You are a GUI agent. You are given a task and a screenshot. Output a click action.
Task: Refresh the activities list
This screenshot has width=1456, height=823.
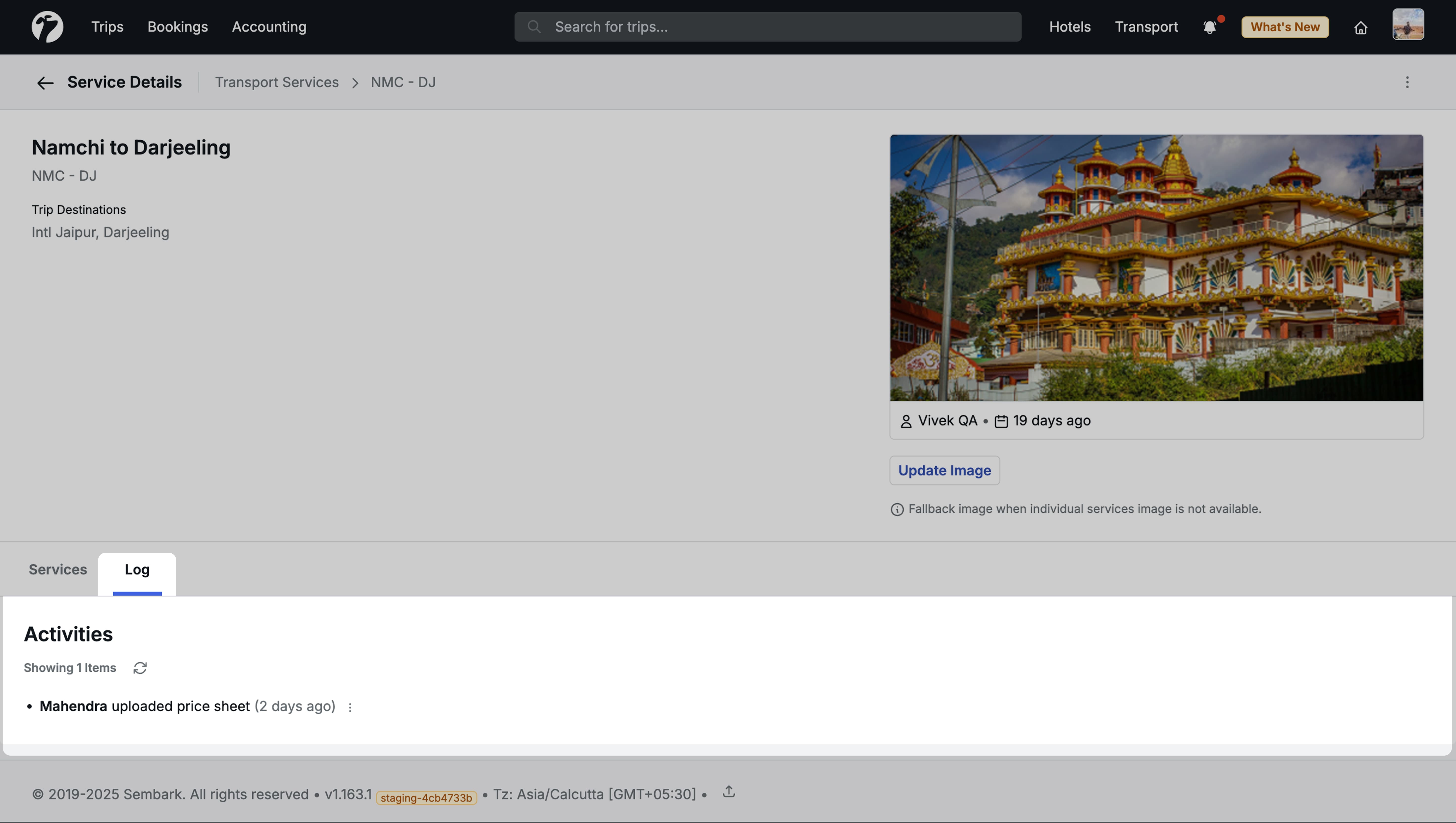point(140,668)
